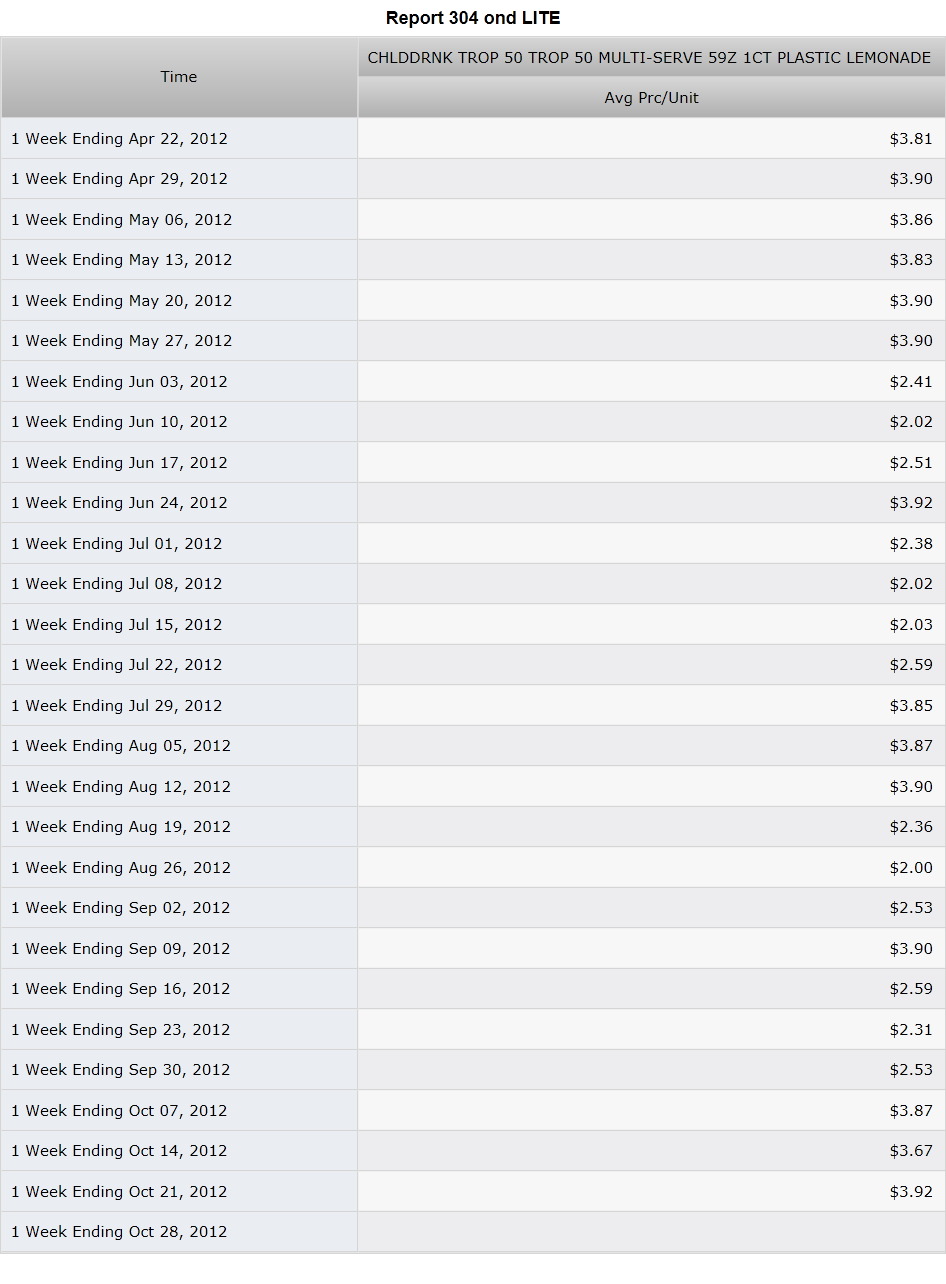Click the Avg Prc/Unit column header

point(651,98)
